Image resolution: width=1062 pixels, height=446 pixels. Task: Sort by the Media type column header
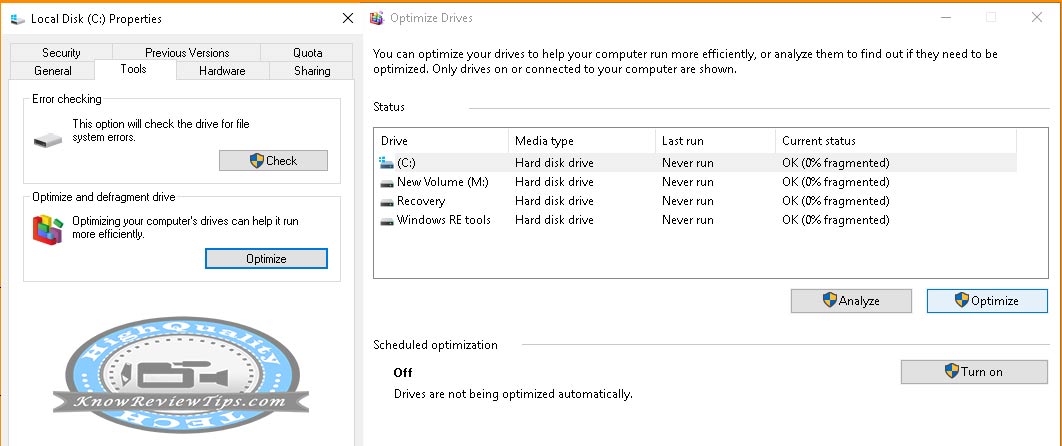click(581, 141)
